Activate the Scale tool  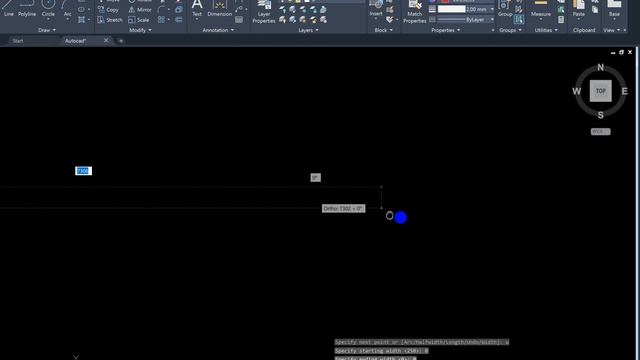[x=139, y=20]
